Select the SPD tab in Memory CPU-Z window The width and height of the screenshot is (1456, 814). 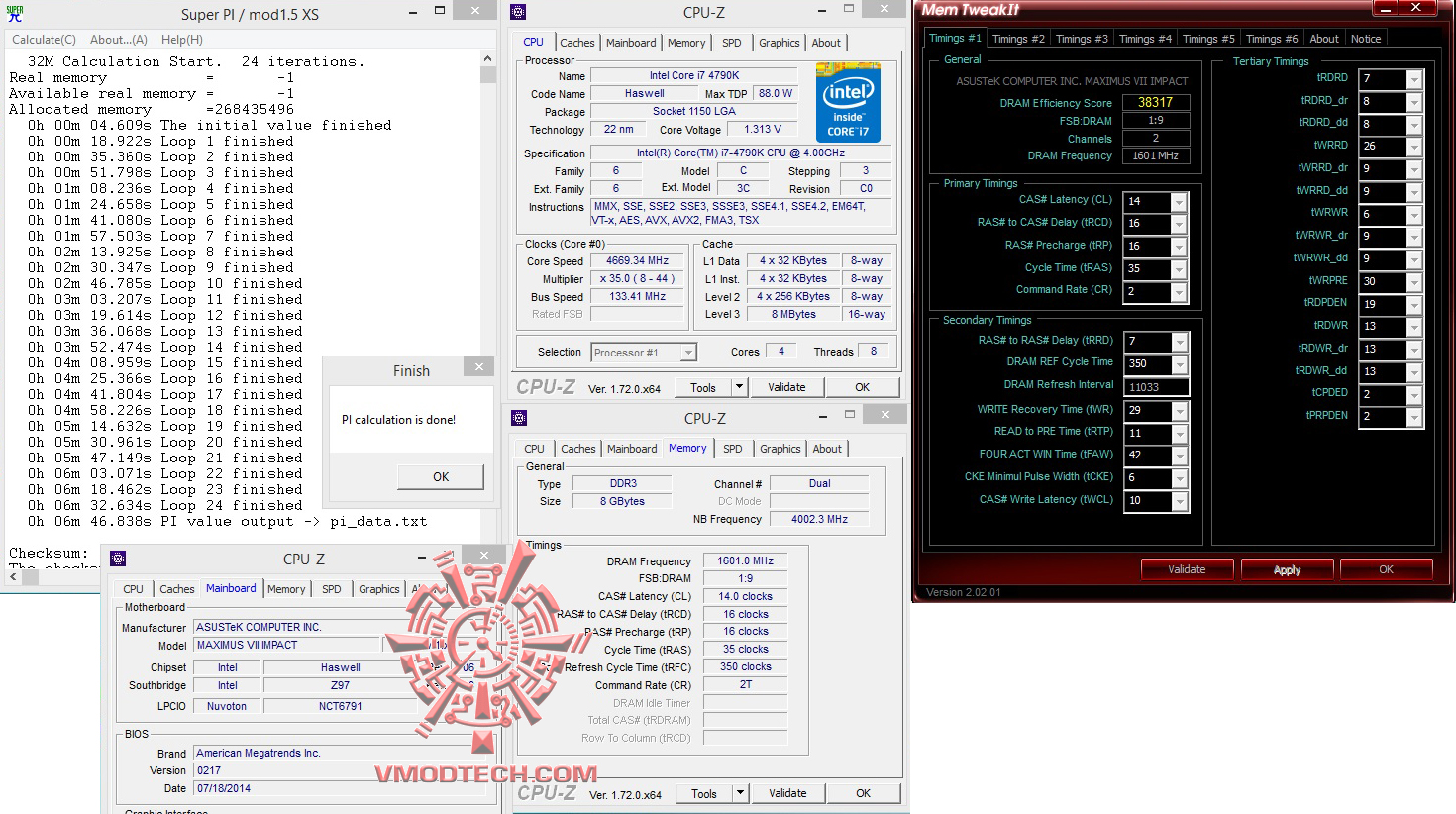coord(733,449)
